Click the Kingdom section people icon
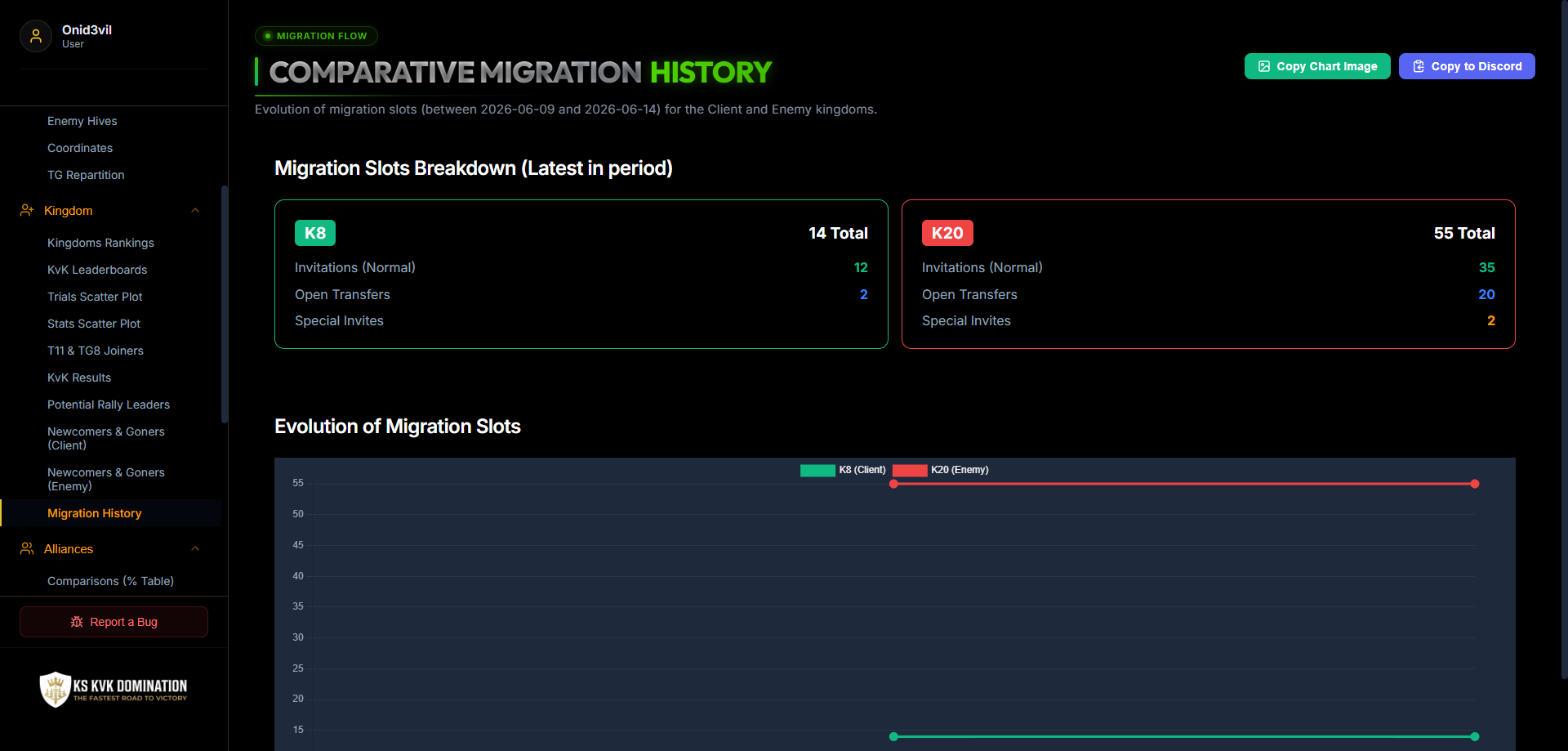 [27, 211]
